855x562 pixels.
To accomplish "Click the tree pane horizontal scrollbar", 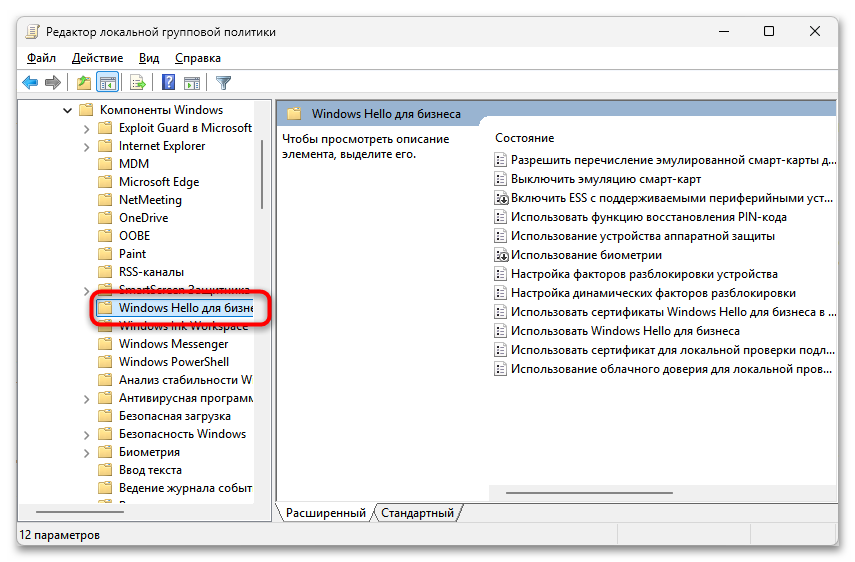I will [80, 512].
